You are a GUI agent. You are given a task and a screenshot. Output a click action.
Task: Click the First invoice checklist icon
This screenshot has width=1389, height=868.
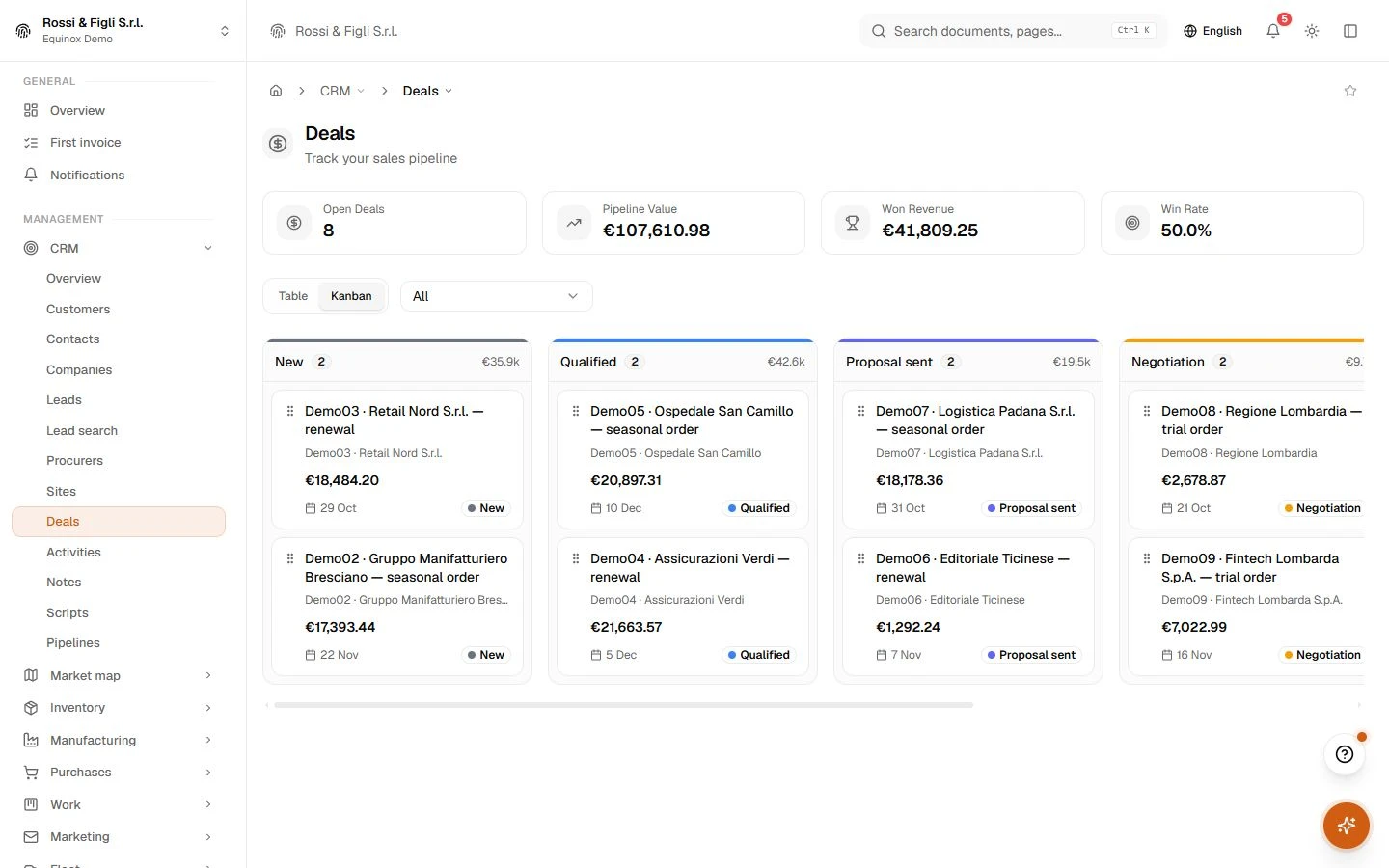pyautogui.click(x=31, y=143)
